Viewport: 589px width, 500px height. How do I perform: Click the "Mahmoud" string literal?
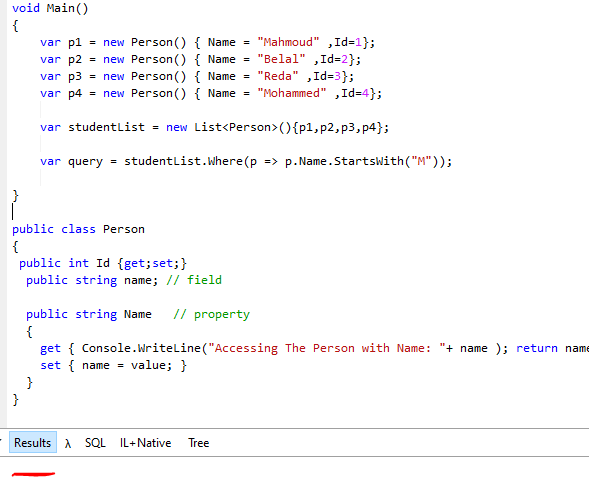click(x=288, y=42)
